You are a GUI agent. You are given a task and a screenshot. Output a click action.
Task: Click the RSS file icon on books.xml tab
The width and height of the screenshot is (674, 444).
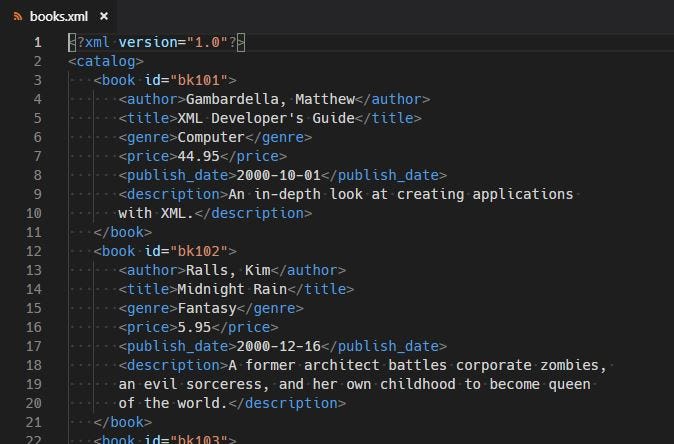(x=18, y=16)
